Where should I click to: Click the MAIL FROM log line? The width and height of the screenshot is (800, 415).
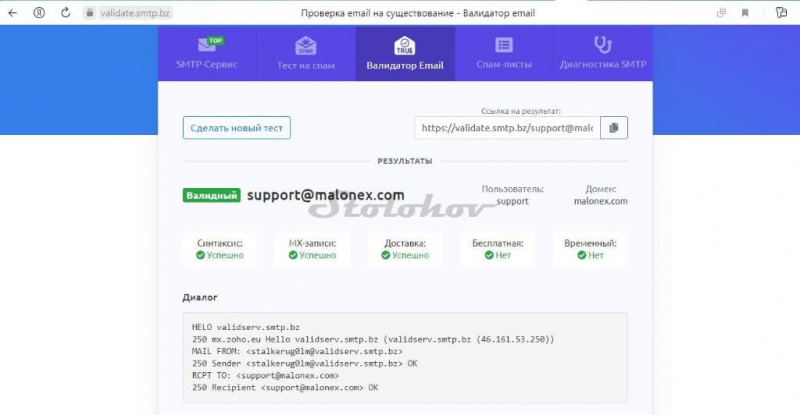tap(297, 351)
